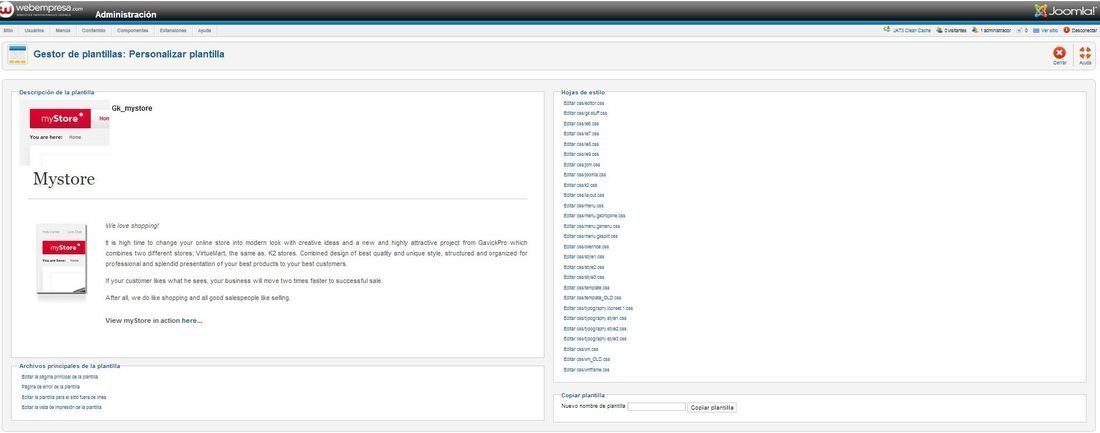This screenshot has width=1100, height=433.
Task: Open Editar css/typography.style2.css
Action: click(595, 328)
